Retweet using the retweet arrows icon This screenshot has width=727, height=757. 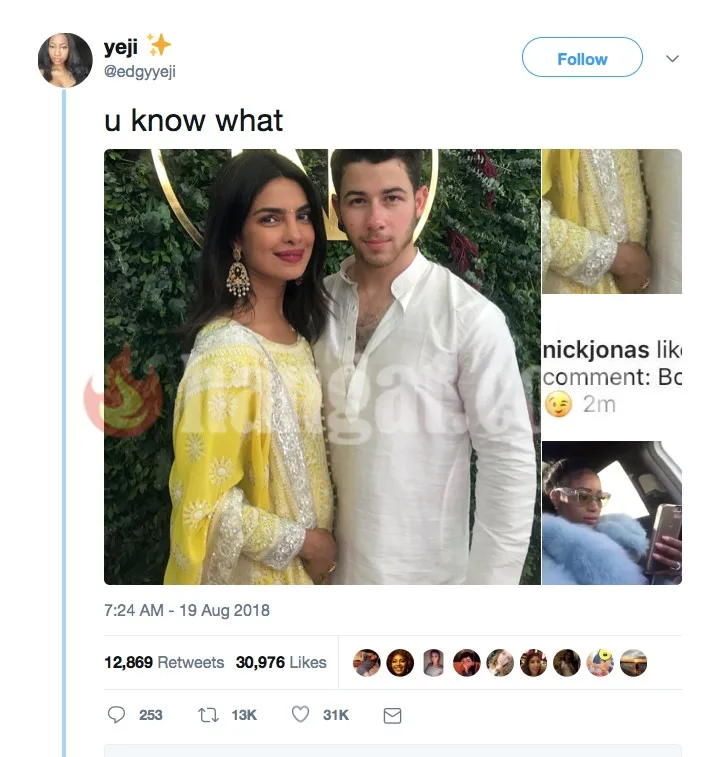(x=209, y=715)
